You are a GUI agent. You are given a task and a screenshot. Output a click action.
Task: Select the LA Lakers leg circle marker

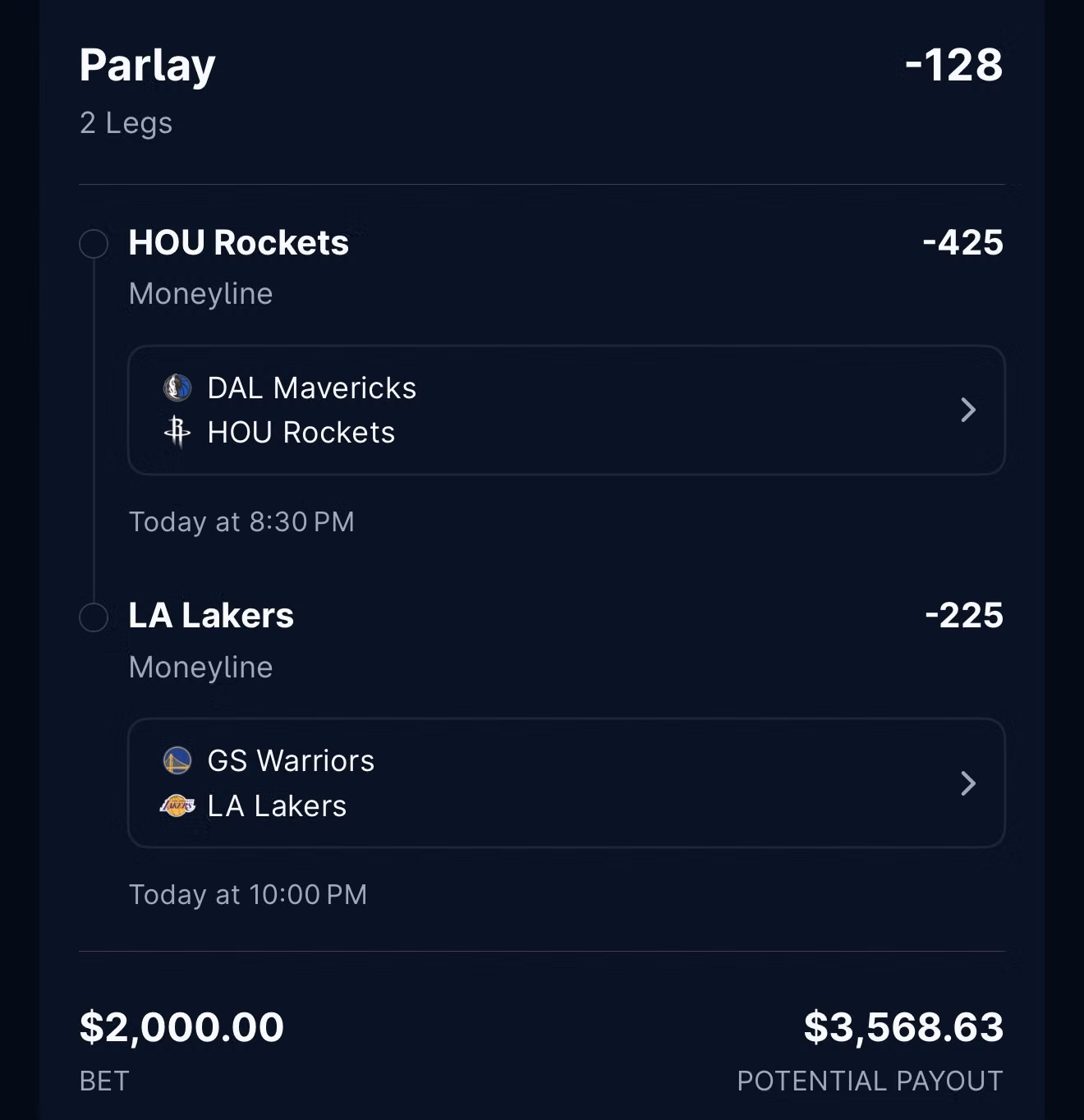(94, 617)
